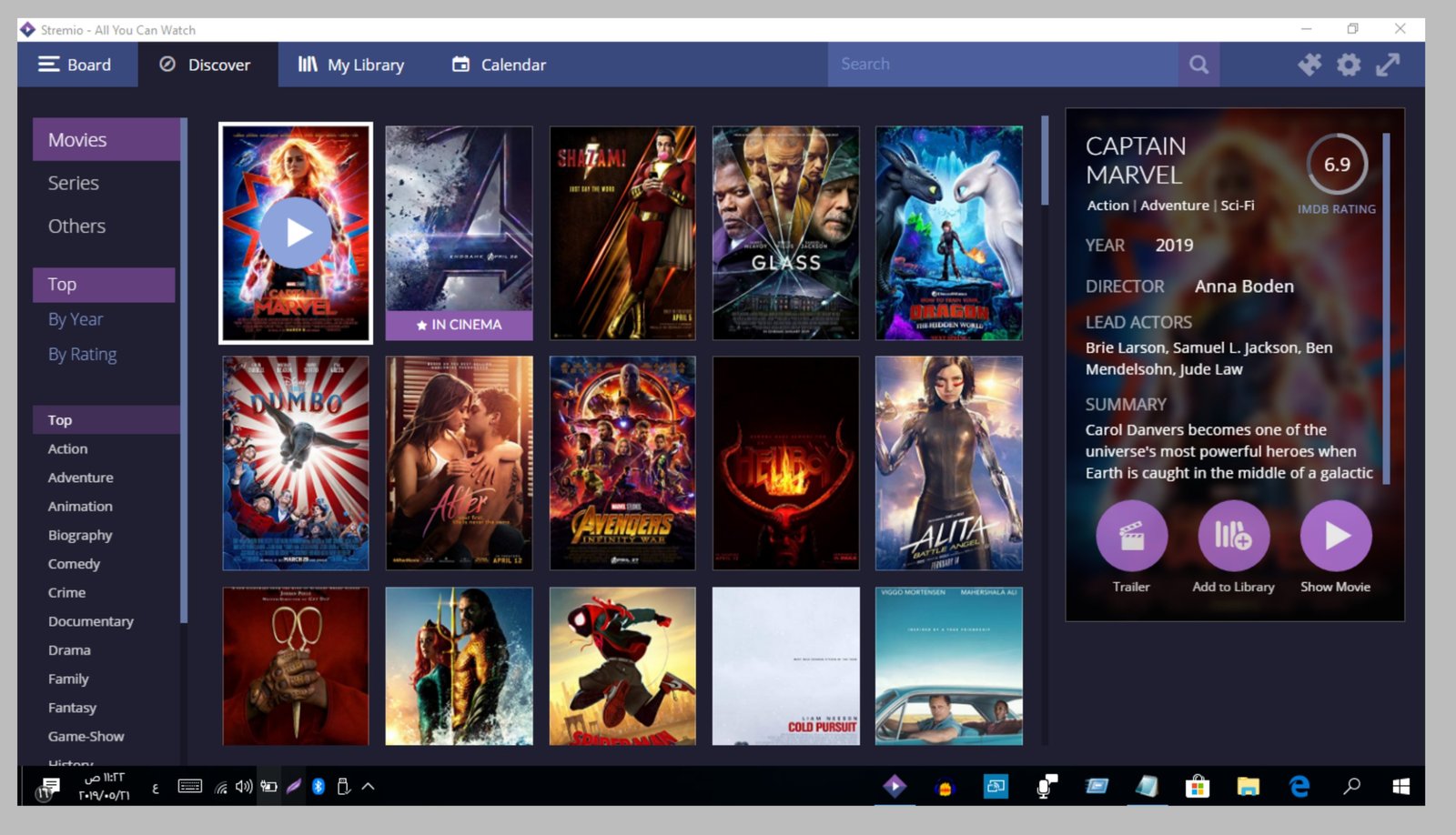
Task: Select the Dumbo movie poster
Action: (296, 463)
